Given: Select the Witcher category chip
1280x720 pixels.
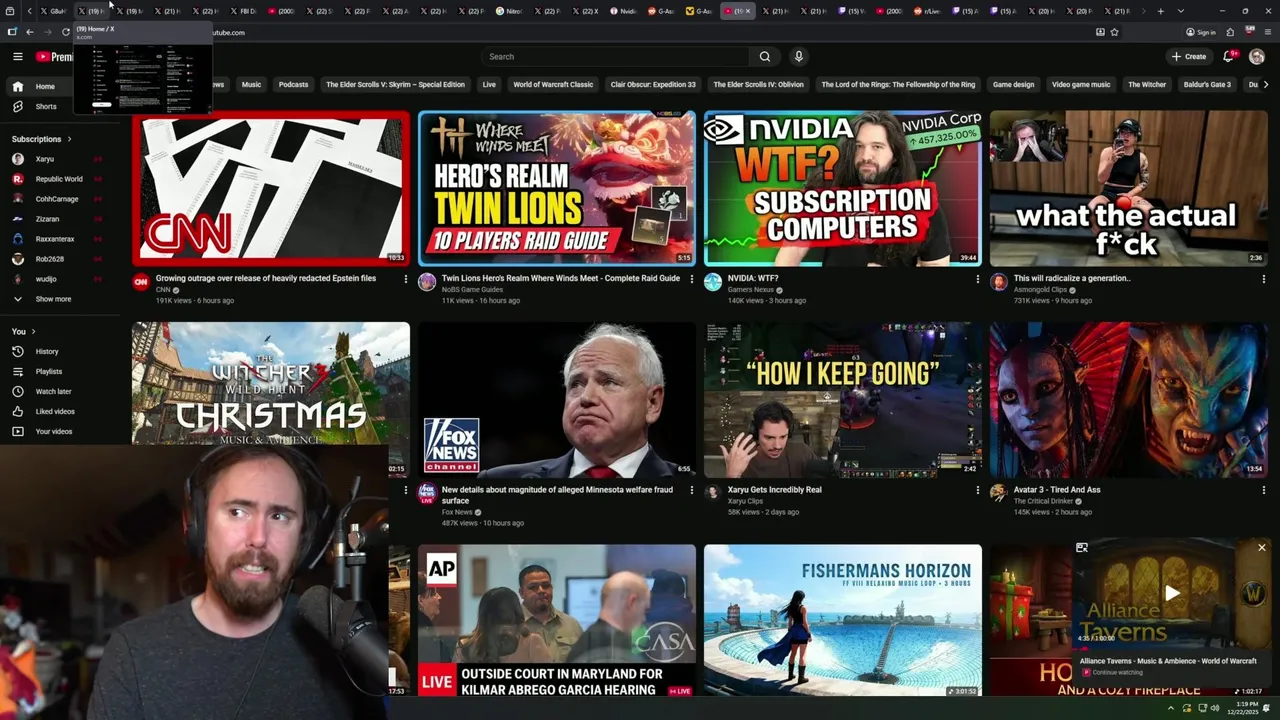Looking at the screenshot, I should pos(1147,85).
